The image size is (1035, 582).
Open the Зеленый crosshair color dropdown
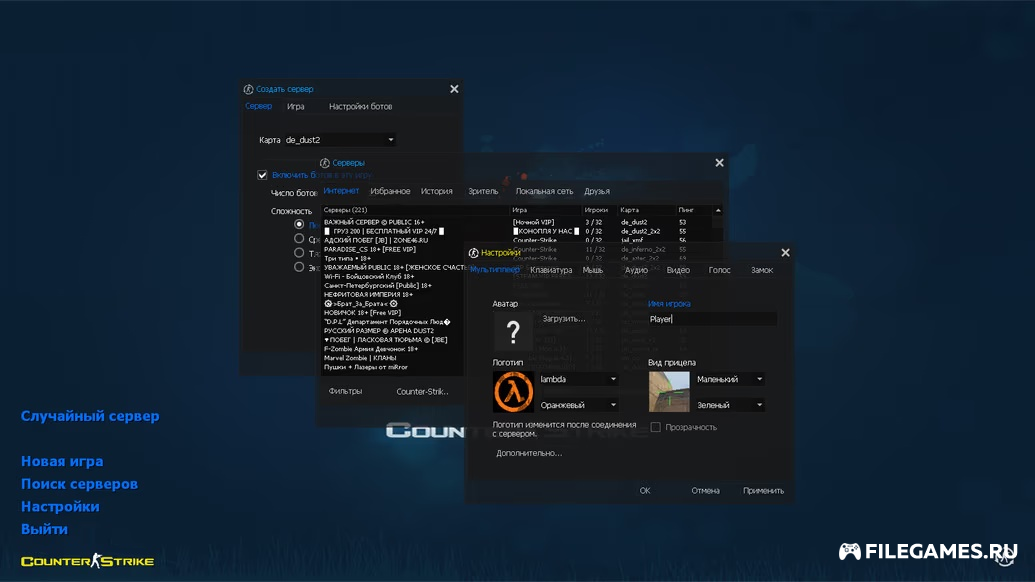(730, 405)
